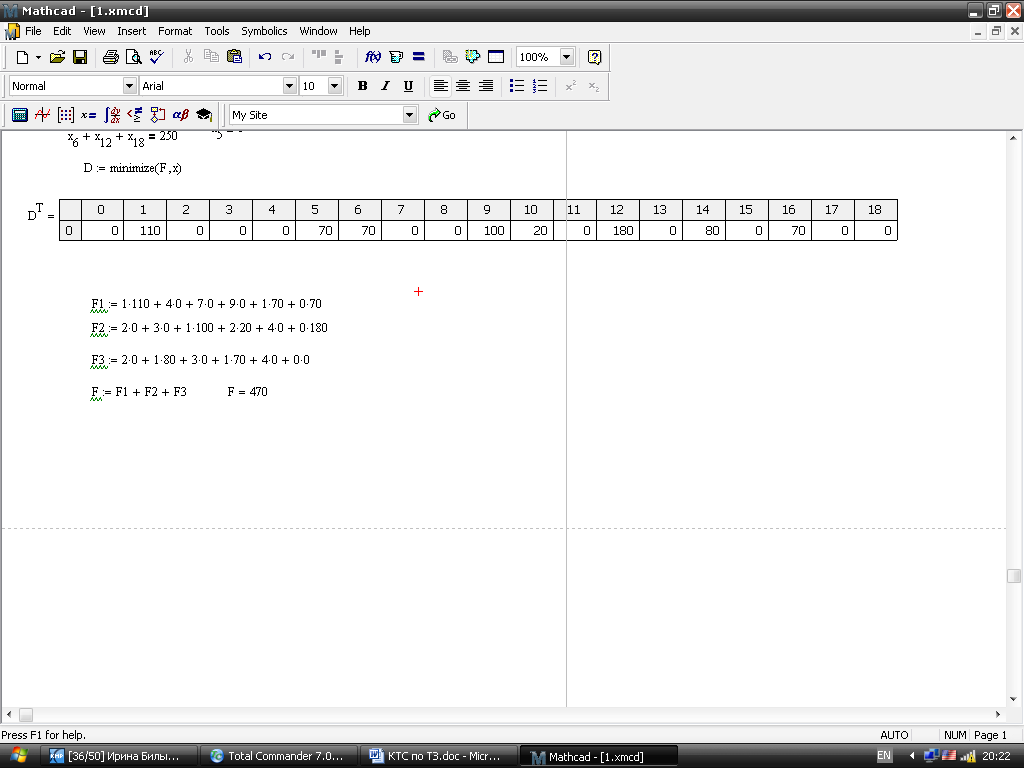Click Insert Hyperlink icon
The image size is (1024, 768).
[x=450, y=57]
